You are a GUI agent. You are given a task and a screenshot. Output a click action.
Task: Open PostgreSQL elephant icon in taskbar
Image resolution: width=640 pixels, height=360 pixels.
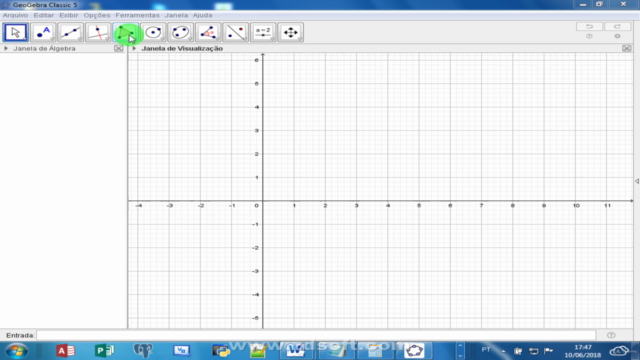(x=143, y=351)
